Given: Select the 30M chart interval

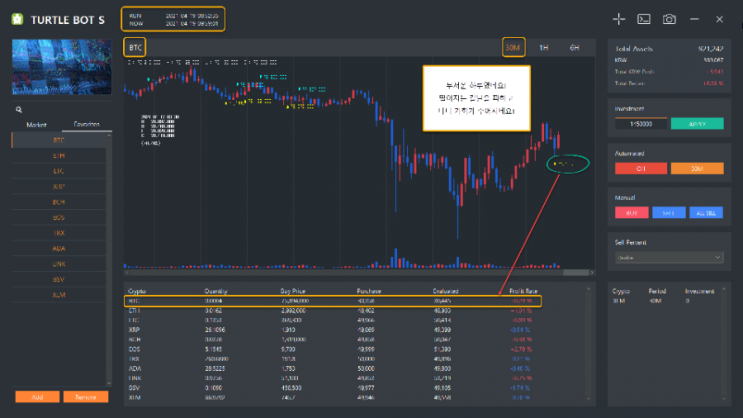Looking at the screenshot, I should pos(513,47).
